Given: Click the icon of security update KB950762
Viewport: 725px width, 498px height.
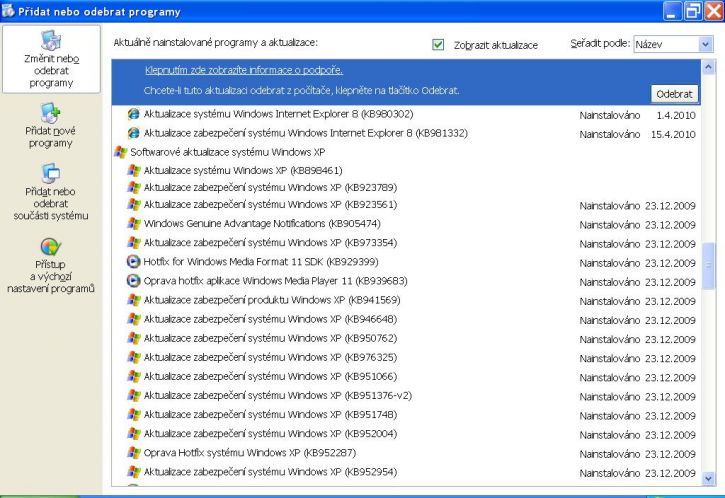Looking at the screenshot, I should pos(134,338).
